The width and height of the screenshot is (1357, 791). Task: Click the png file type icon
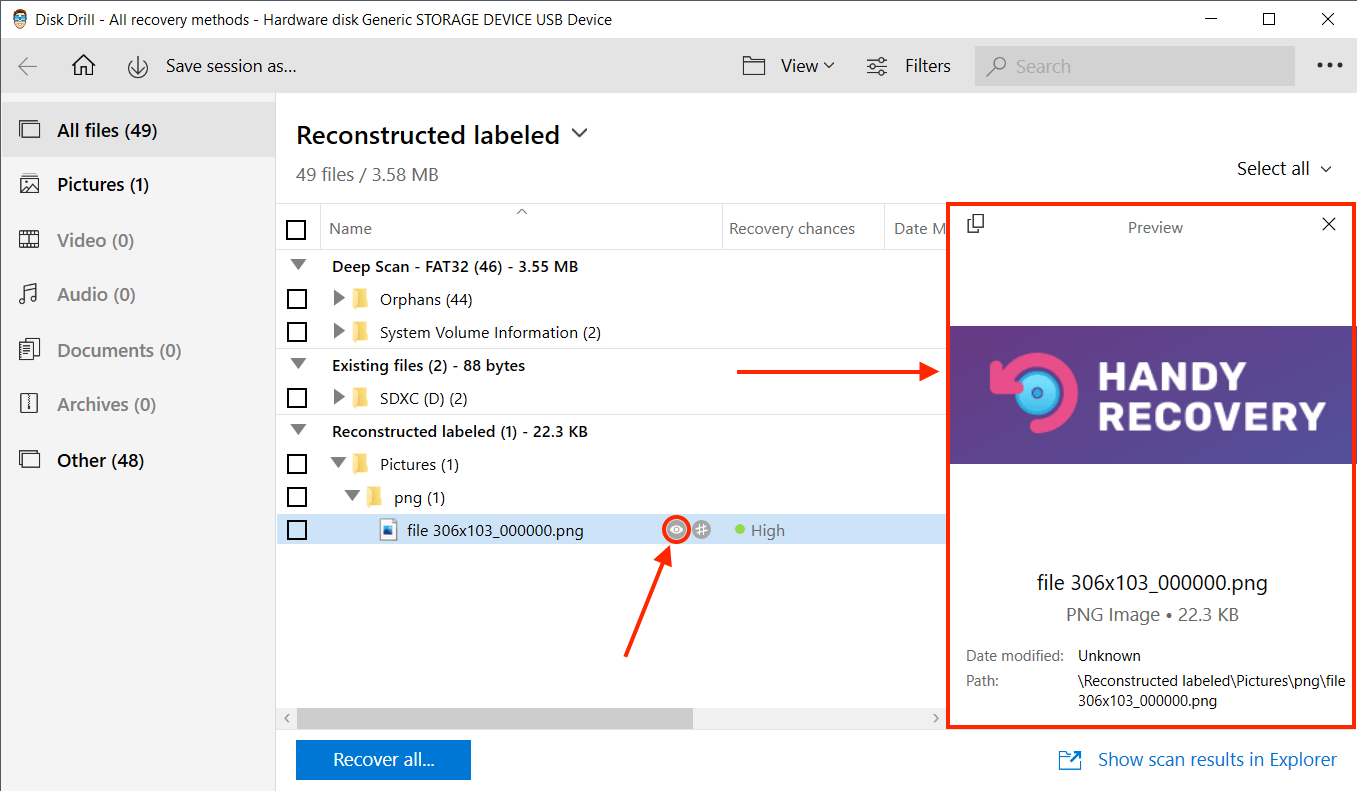tap(389, 530)
